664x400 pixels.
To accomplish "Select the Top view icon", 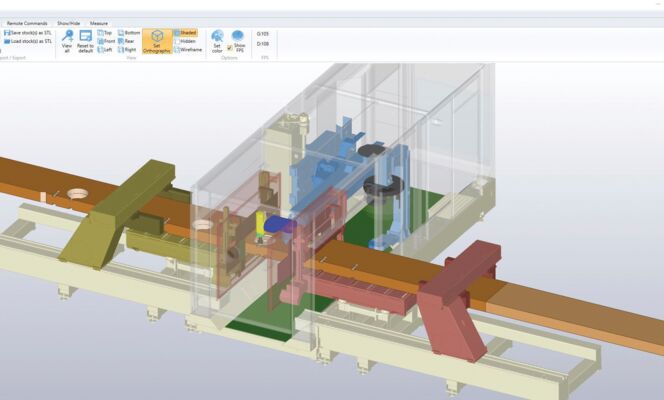I will 105,32.
